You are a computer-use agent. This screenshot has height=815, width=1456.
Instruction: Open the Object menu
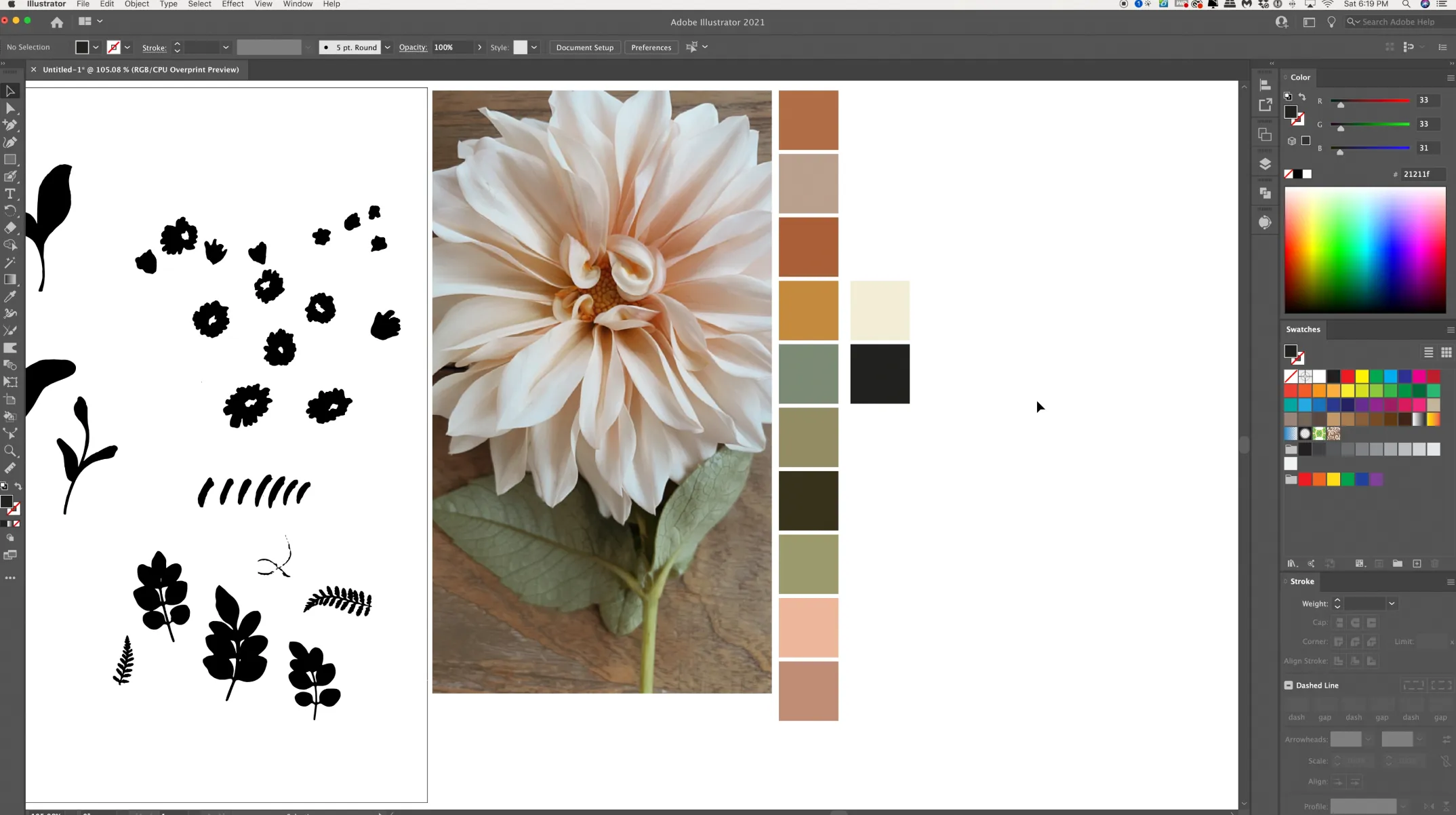point(136,4)
